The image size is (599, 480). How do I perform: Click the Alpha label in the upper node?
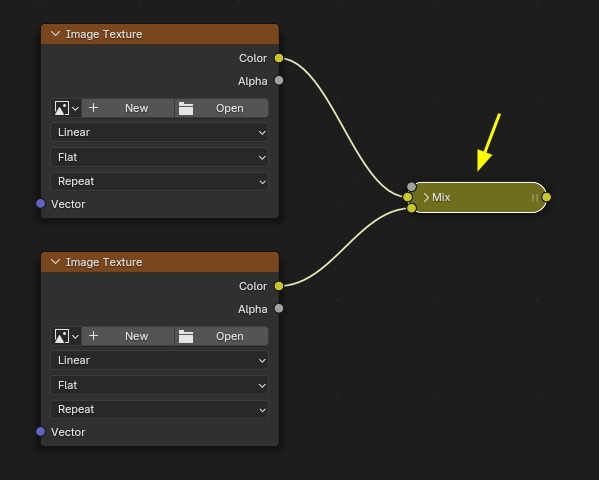(253, 81)
